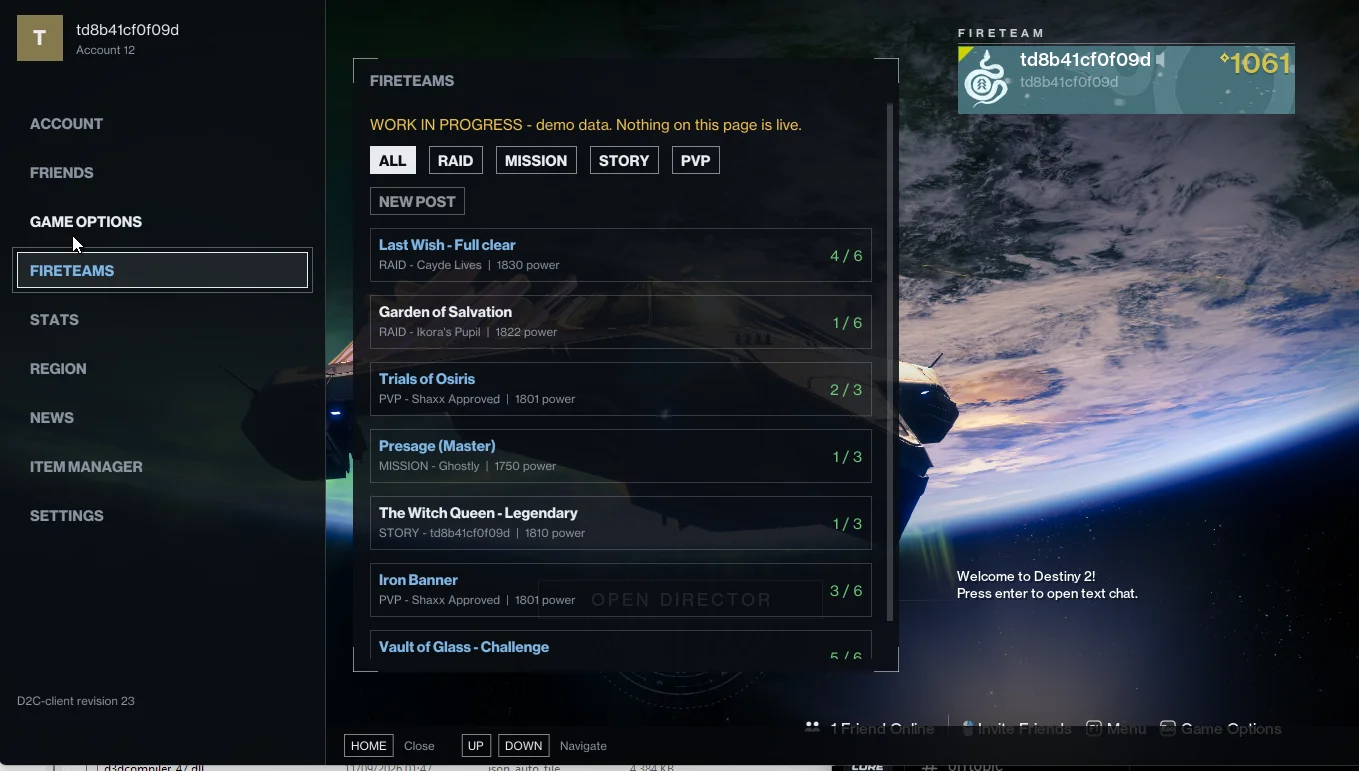The image size is (1359, 771).
Task: Open The Witch Queen - Legendary post
Action: pos(620,523)
